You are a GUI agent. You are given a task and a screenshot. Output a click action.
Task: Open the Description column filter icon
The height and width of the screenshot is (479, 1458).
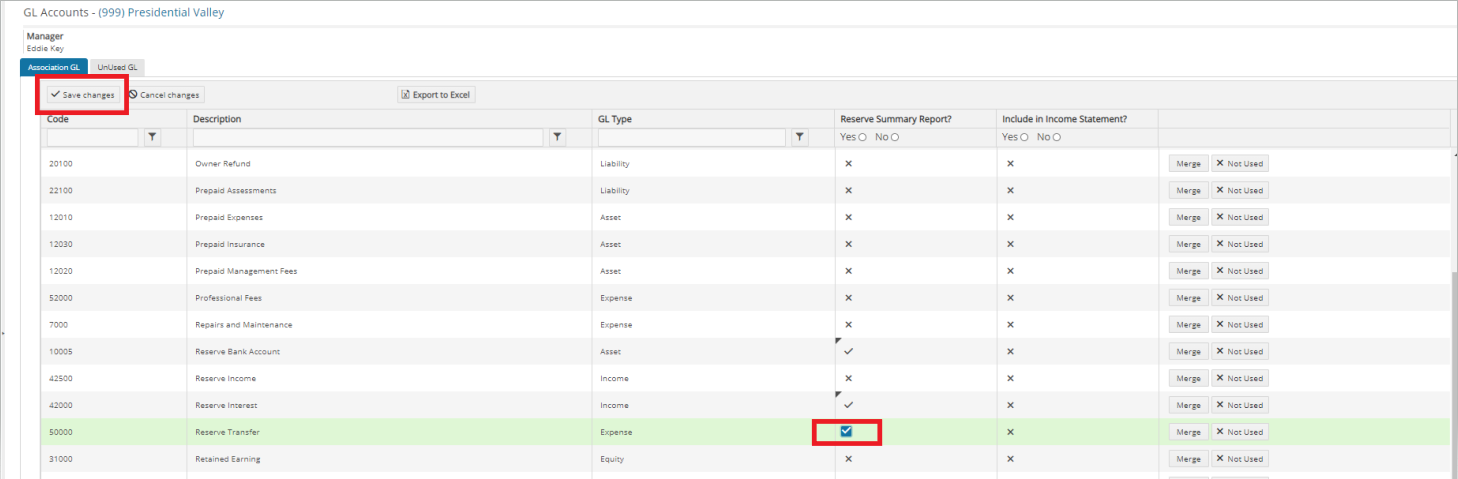click(x=558, y=137)
